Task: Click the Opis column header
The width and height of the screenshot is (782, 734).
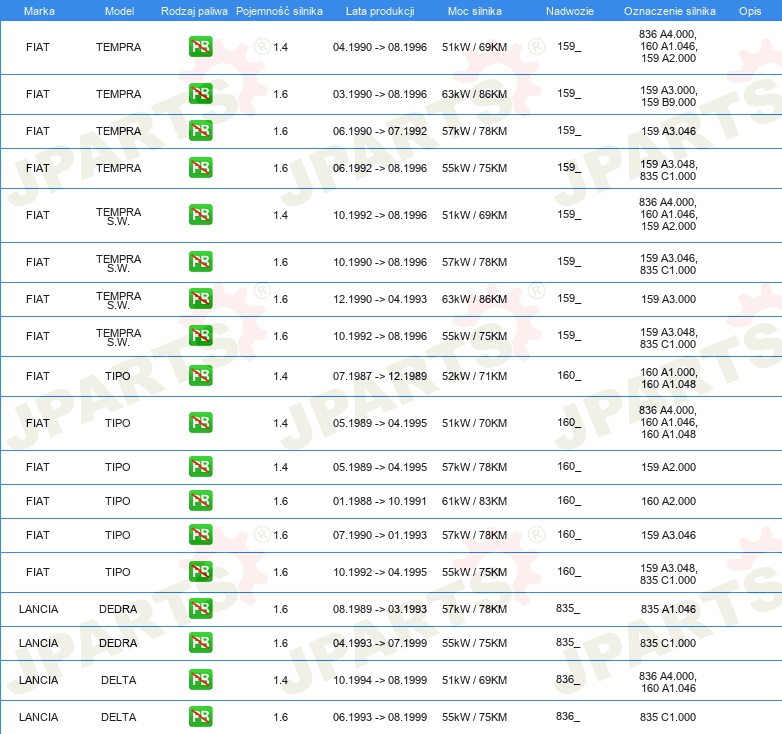Action: 750,11
